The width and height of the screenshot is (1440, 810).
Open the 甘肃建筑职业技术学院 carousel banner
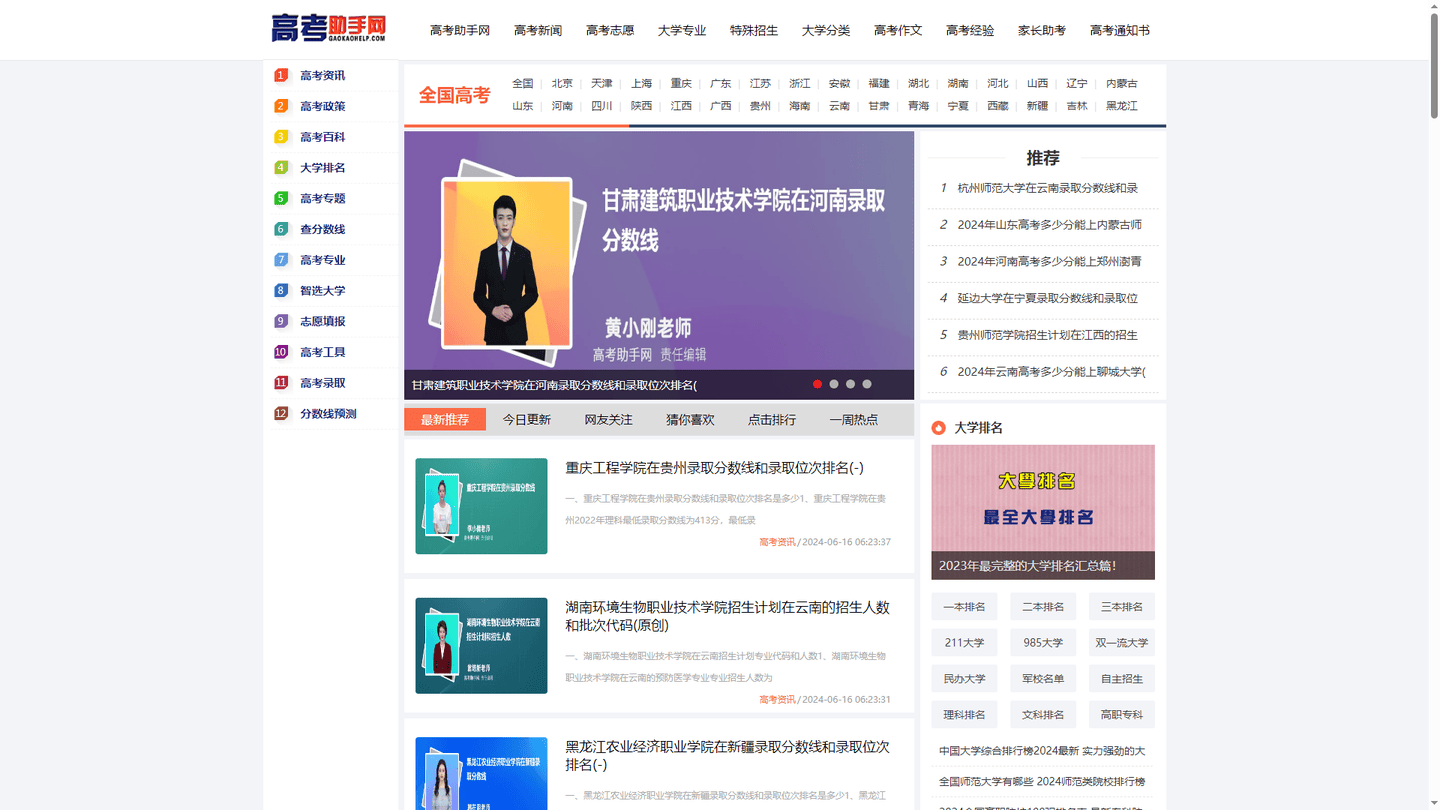click(x=659, y=265)
